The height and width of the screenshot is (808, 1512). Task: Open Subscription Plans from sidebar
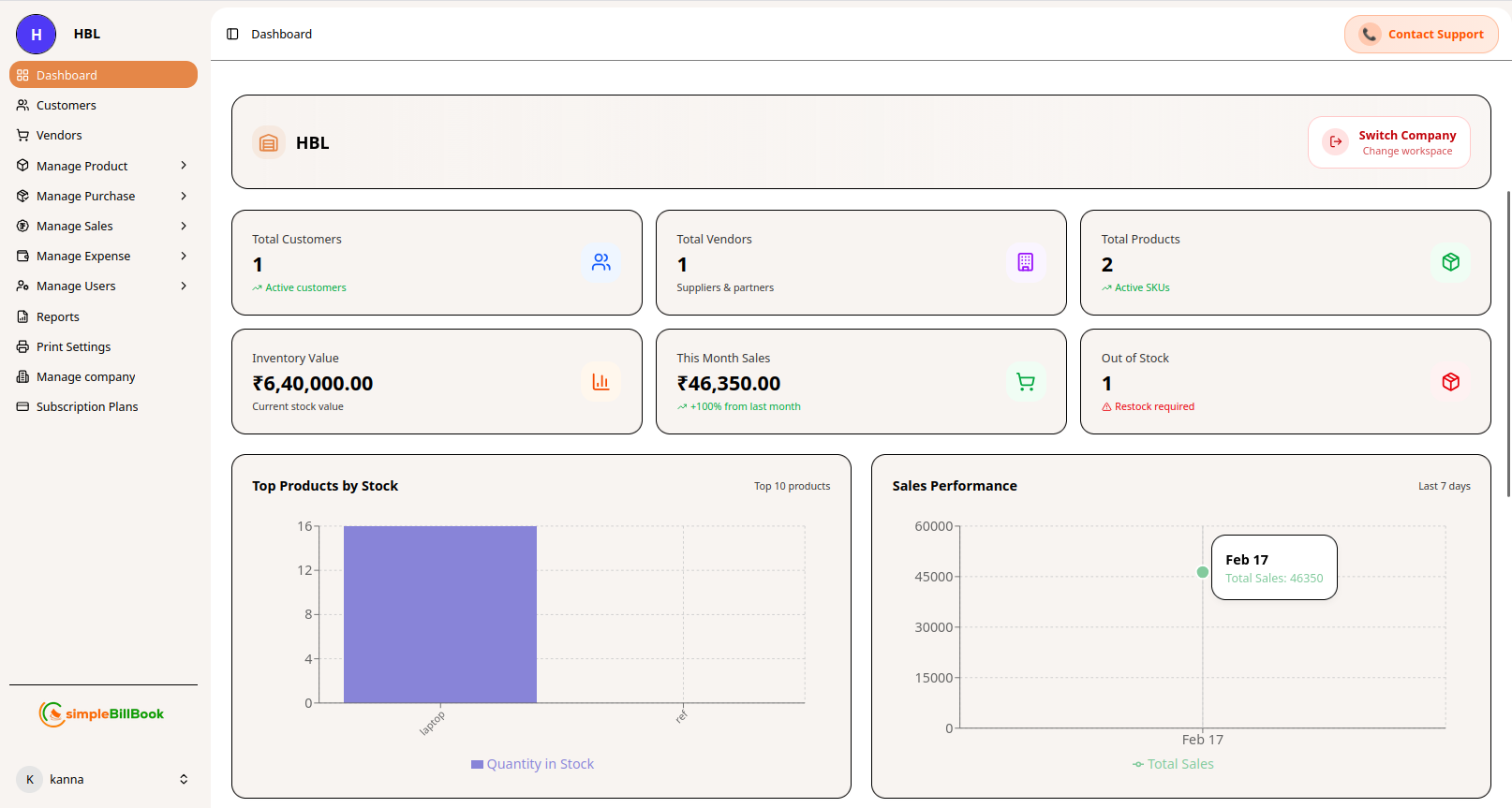click(86, 406)
